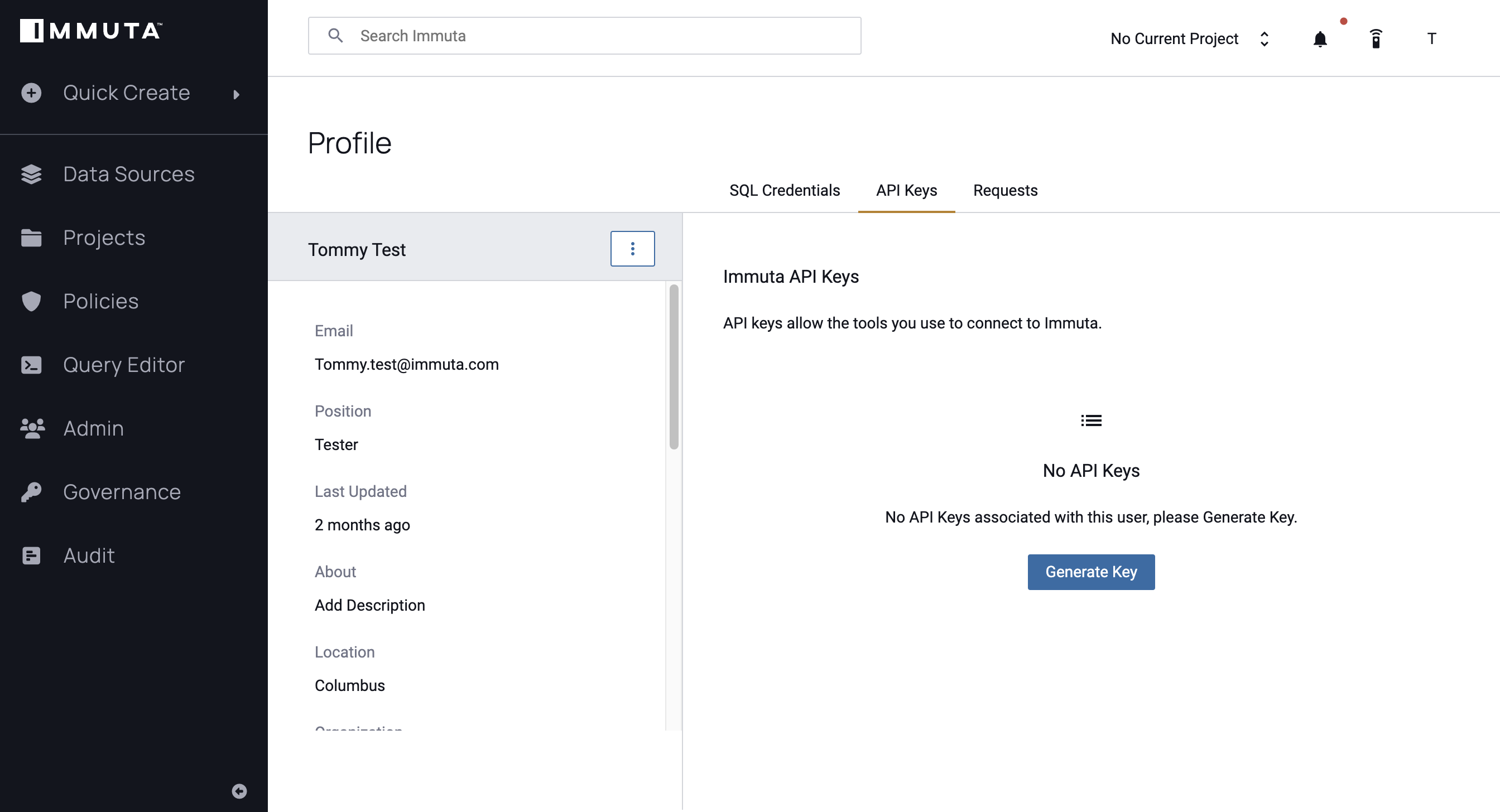Switch to SQL Credentials tab
1500x812 pixels.
tap(785, 190)
